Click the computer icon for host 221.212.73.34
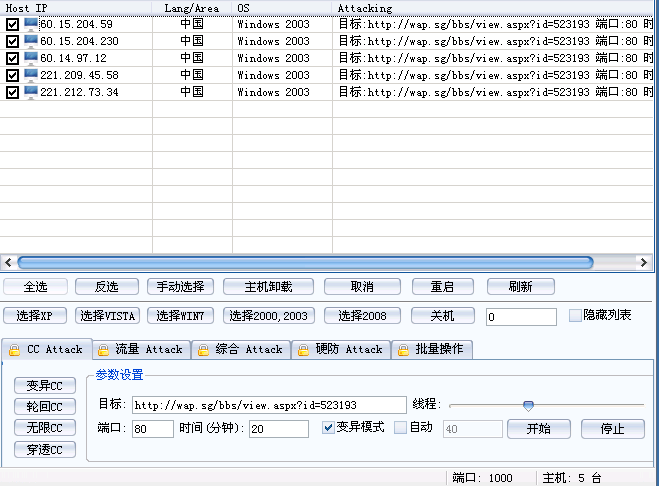Image resolution: width=659 pixels, height=486 pixels. 31,92
